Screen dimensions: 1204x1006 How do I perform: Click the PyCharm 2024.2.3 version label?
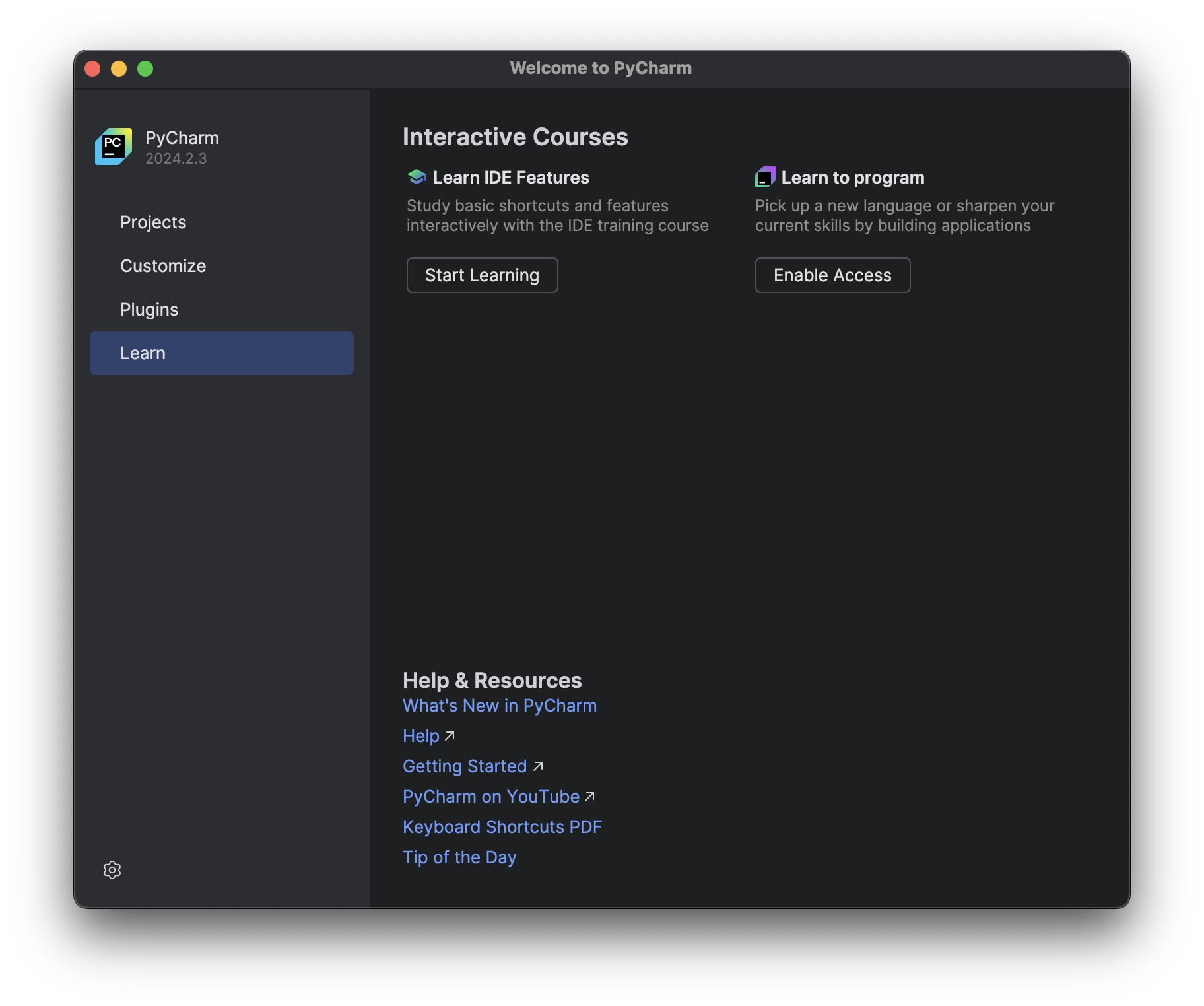(x=176, y=158)
